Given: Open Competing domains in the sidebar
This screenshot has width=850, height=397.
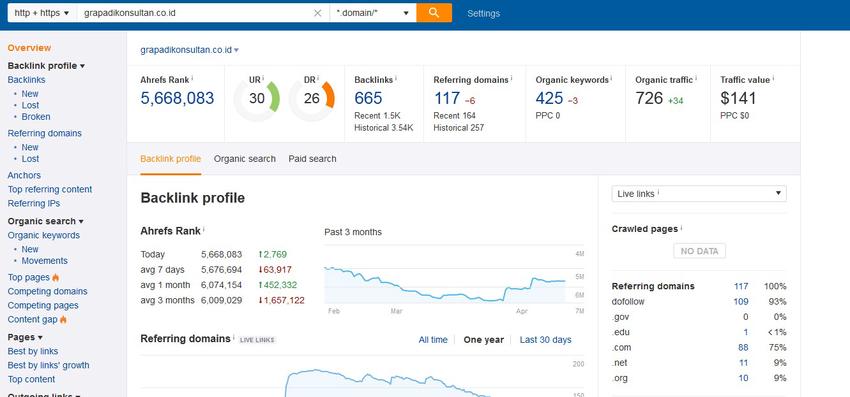Looking at the screenshot, I should pos(47,291).
